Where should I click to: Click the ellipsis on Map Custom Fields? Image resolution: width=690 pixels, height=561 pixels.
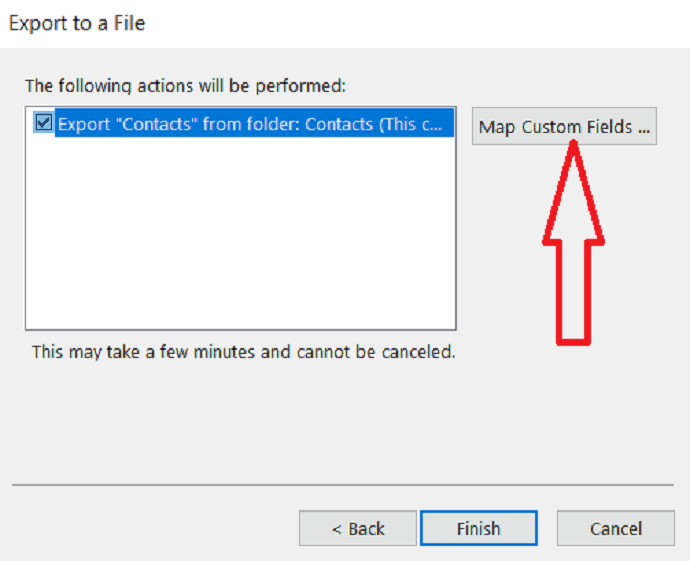(644, 128)
